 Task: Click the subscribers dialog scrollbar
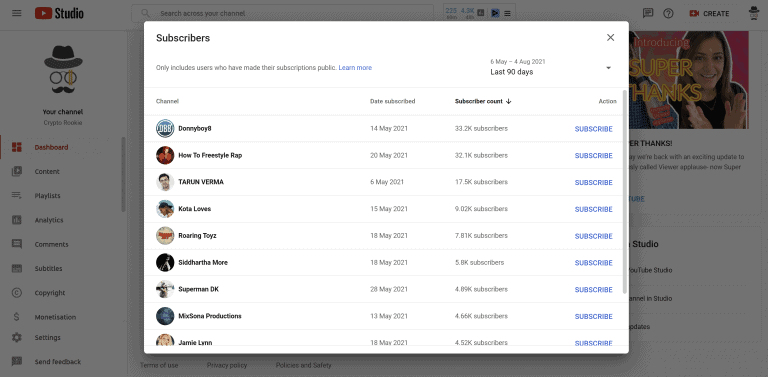point(624,191)
